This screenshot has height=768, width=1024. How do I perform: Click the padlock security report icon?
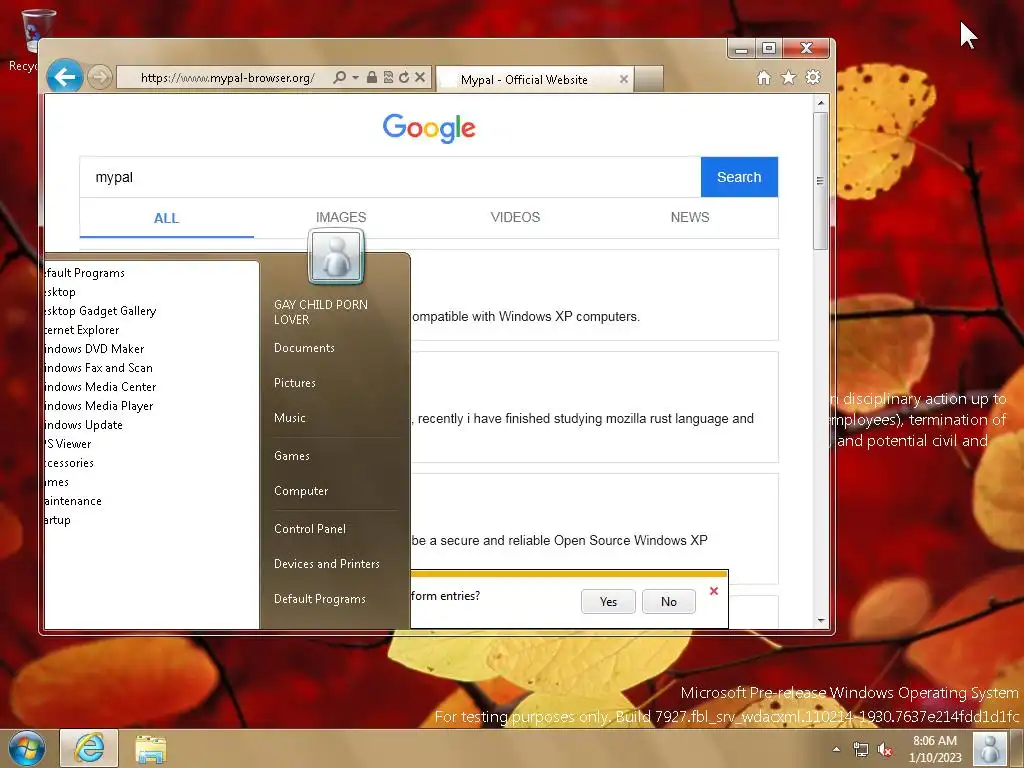click(372, 77)
